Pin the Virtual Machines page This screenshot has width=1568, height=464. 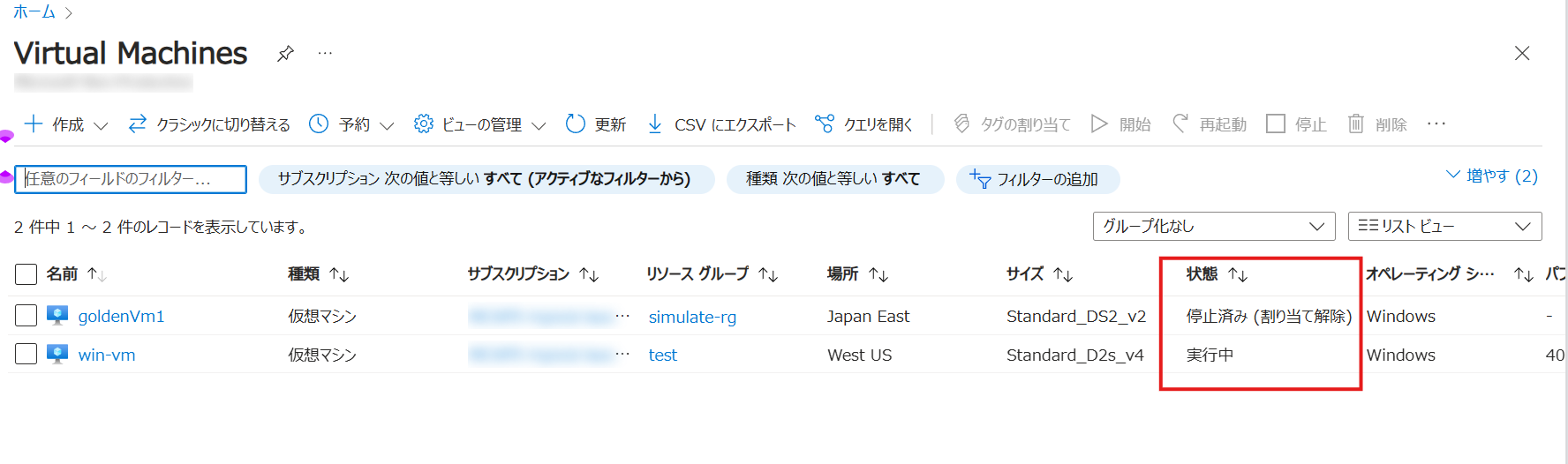(x=285, y=54)
